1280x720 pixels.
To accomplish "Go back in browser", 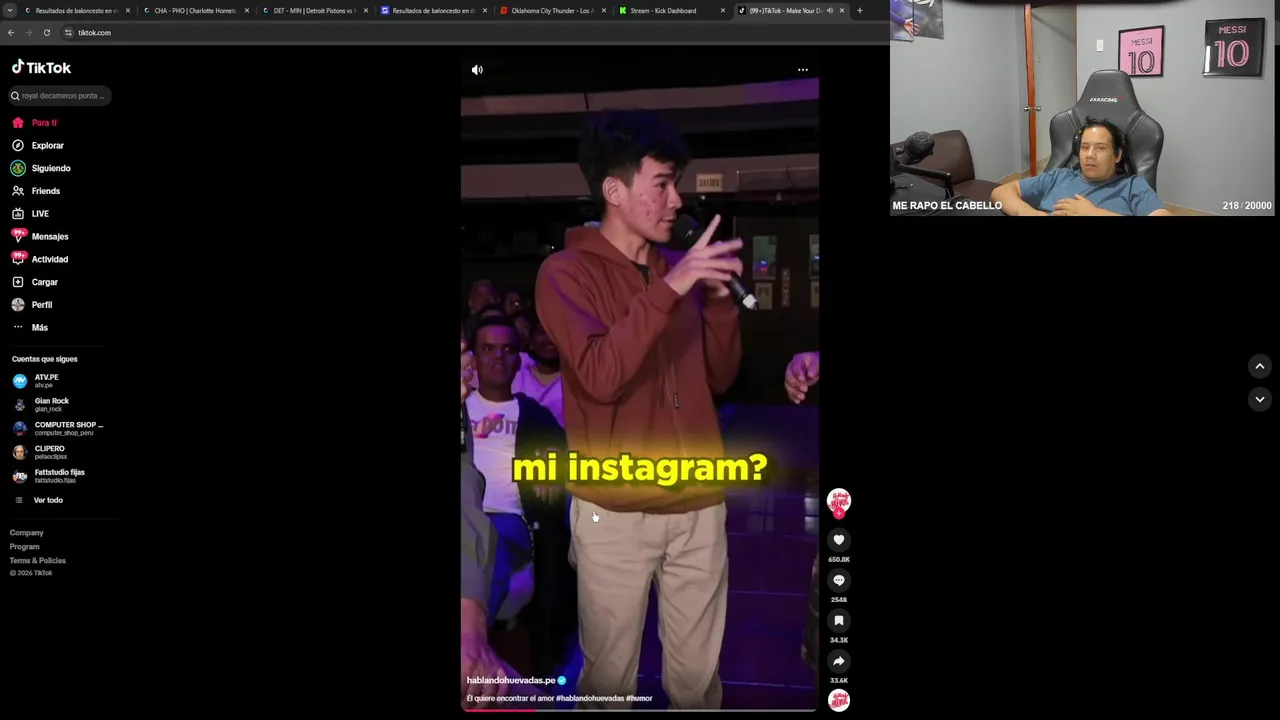I will click(x=11, y=33).
